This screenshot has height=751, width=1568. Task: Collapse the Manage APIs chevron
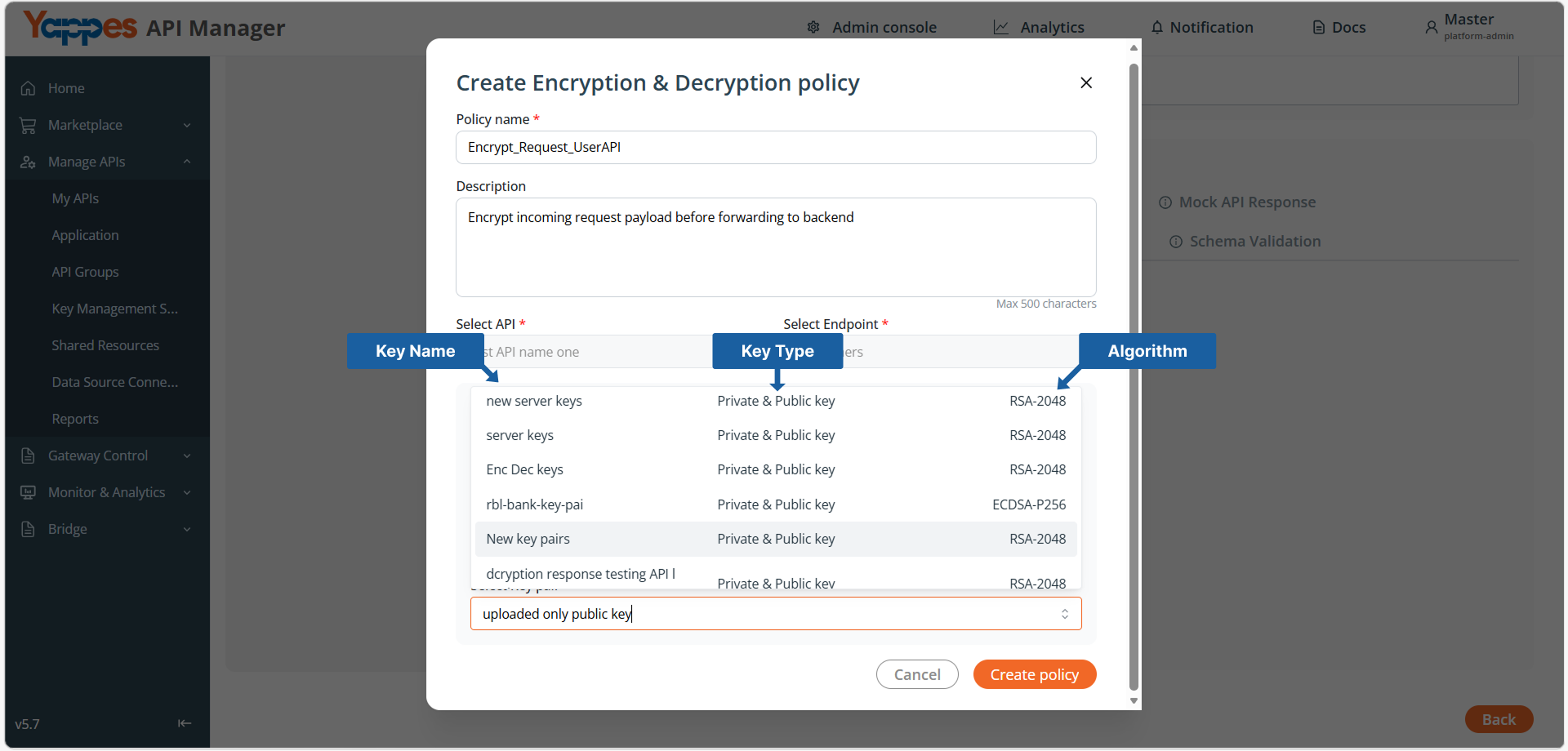pyautogui.click(x=187, y=162)
